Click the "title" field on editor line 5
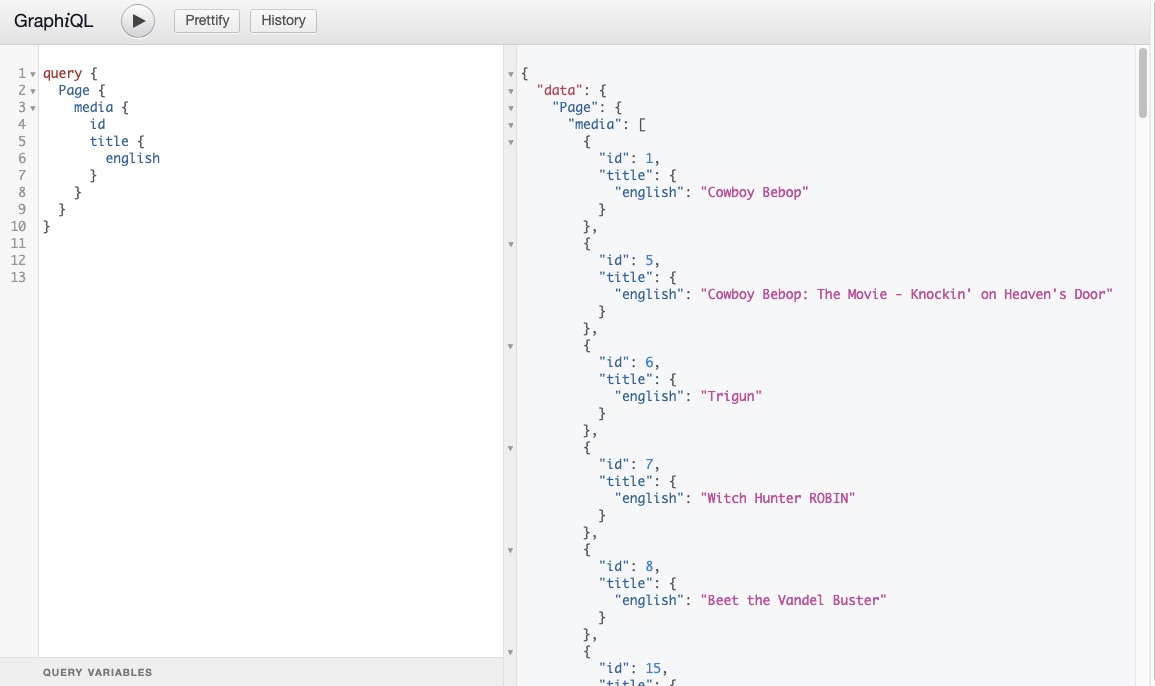 point(109,141)
